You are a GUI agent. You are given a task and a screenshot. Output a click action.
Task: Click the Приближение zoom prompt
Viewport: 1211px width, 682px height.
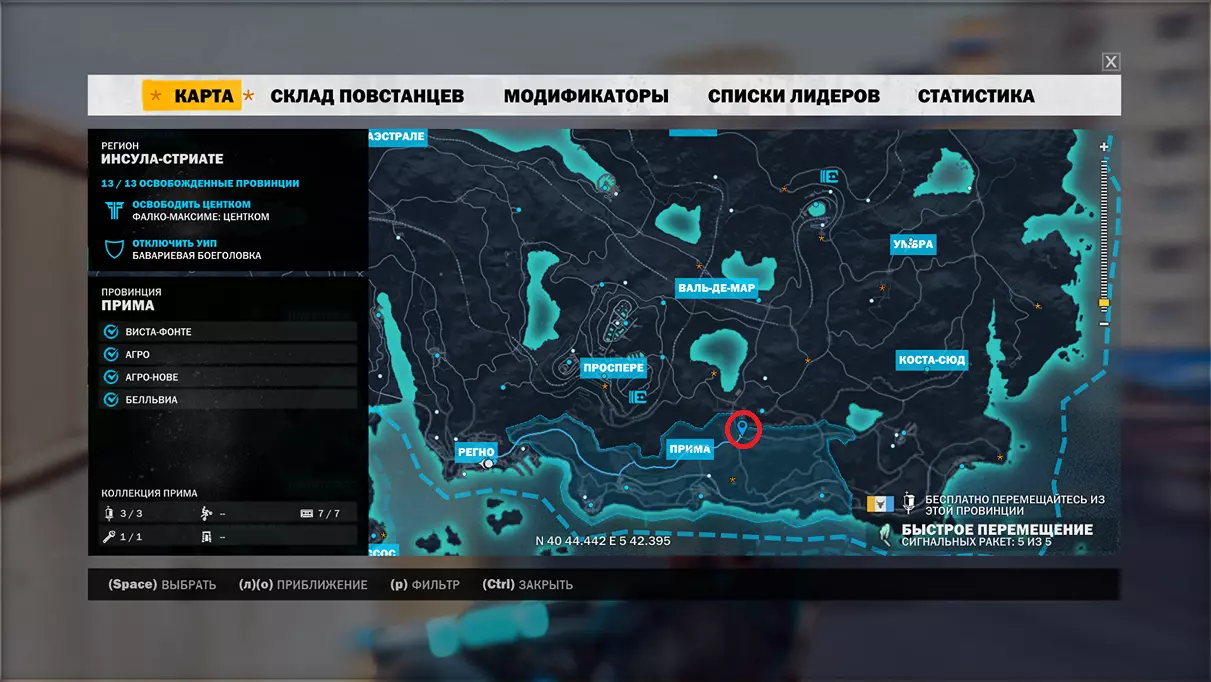coord(303,585)
